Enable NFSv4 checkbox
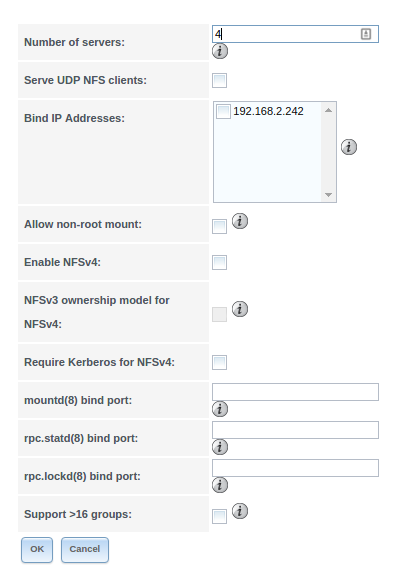 click(220, 263)
